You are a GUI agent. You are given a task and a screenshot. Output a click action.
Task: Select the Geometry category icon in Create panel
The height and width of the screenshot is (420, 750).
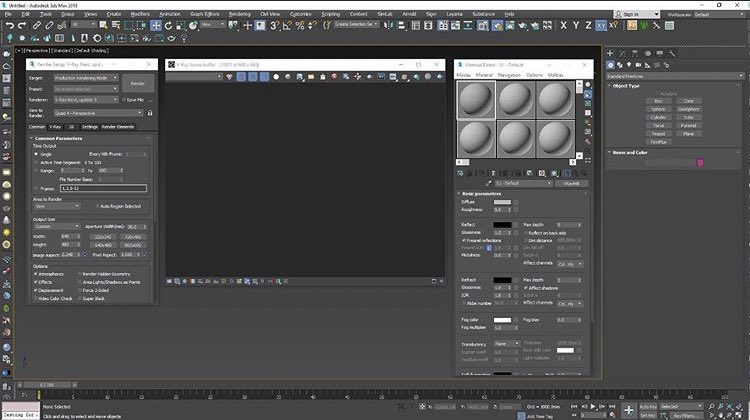tap(610, 65)
